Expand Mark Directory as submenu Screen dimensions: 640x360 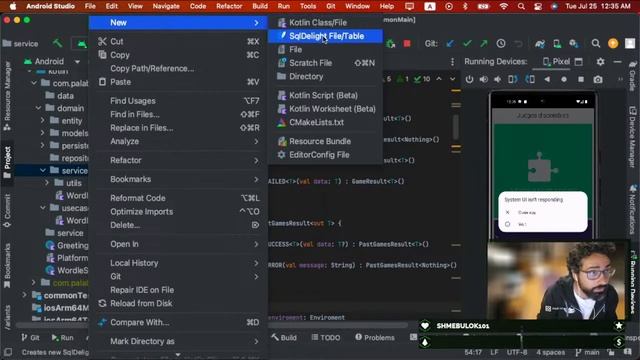[x=178, y=341]
